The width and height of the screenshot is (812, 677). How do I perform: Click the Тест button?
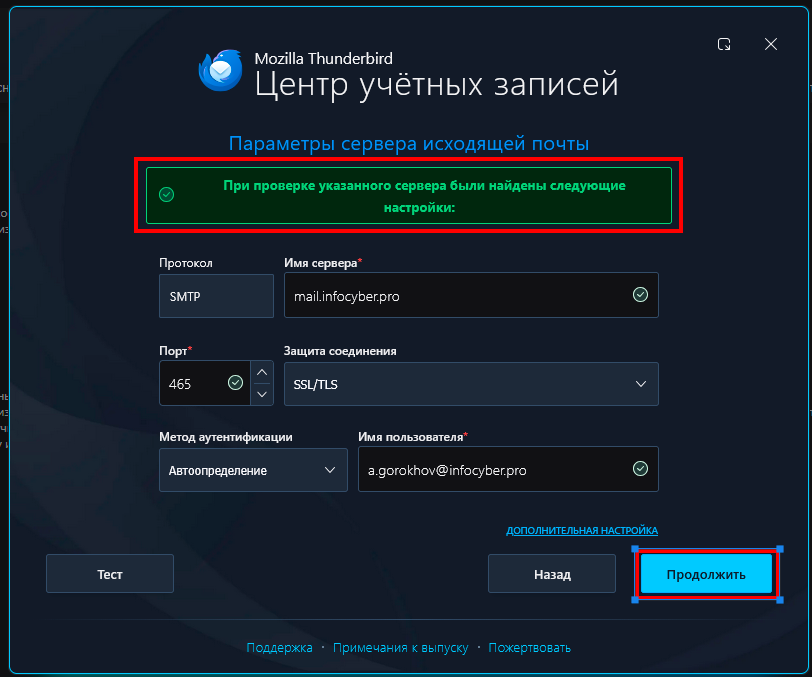110,573
